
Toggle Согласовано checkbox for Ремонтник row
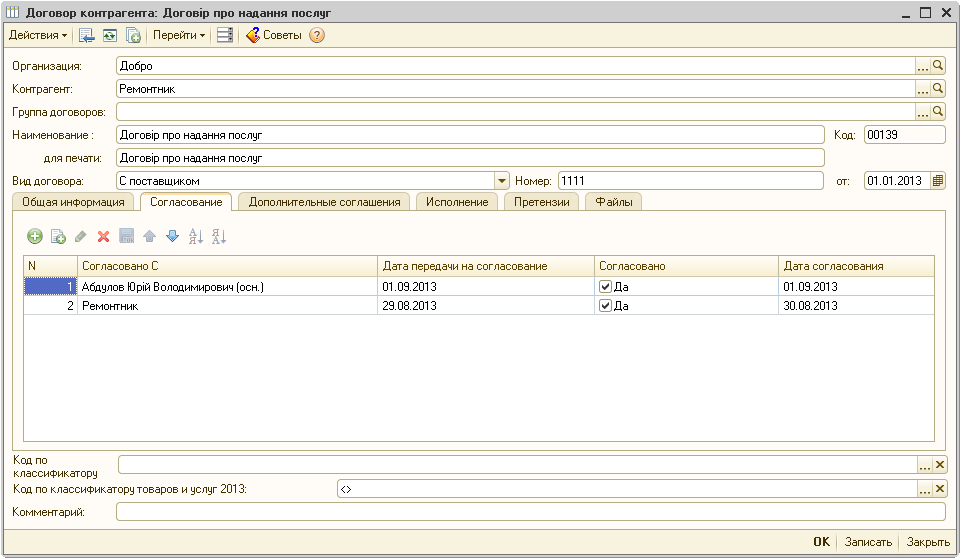pos(605,306)
